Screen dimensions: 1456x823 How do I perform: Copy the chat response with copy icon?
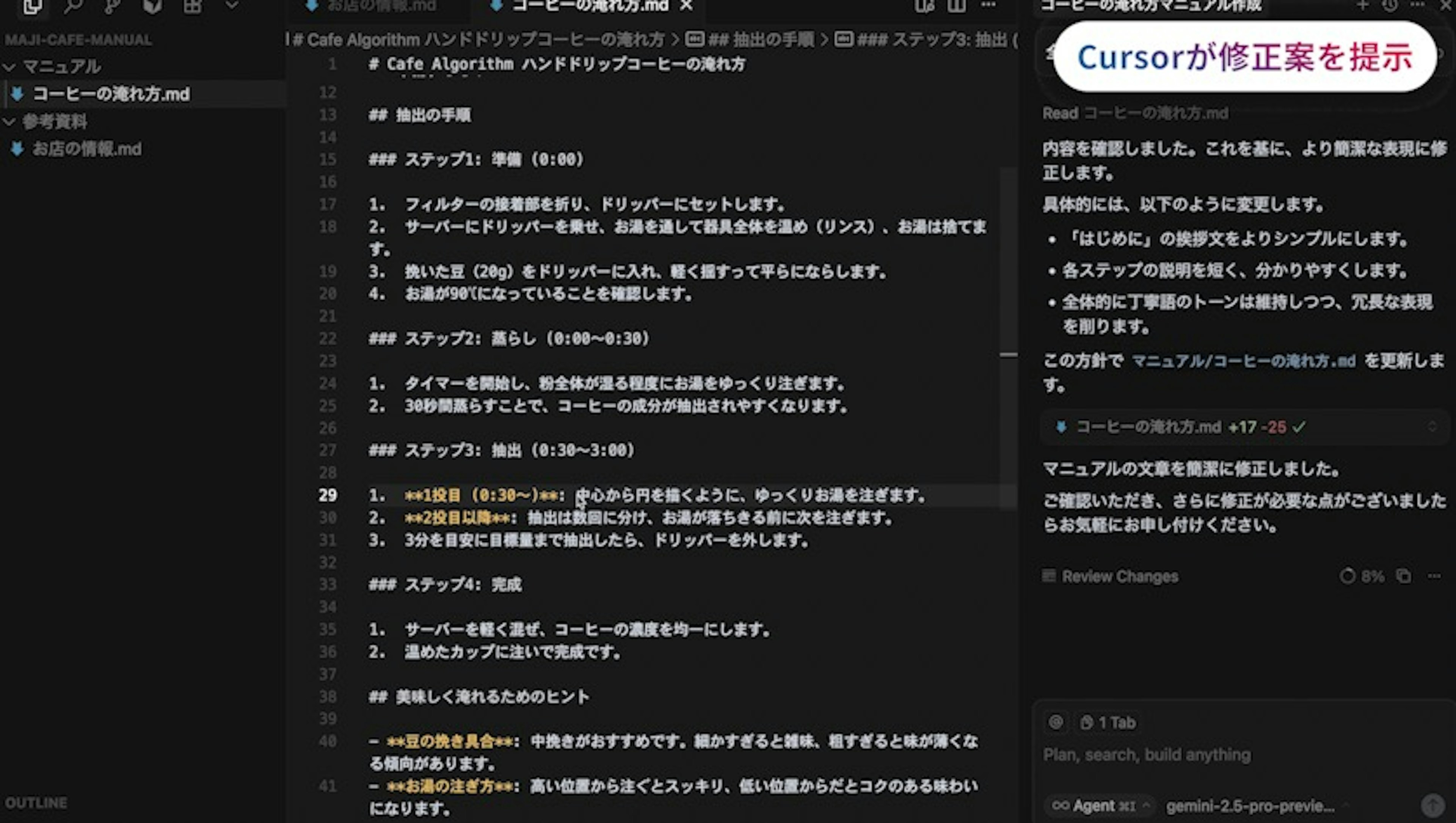click(1403, 576)
